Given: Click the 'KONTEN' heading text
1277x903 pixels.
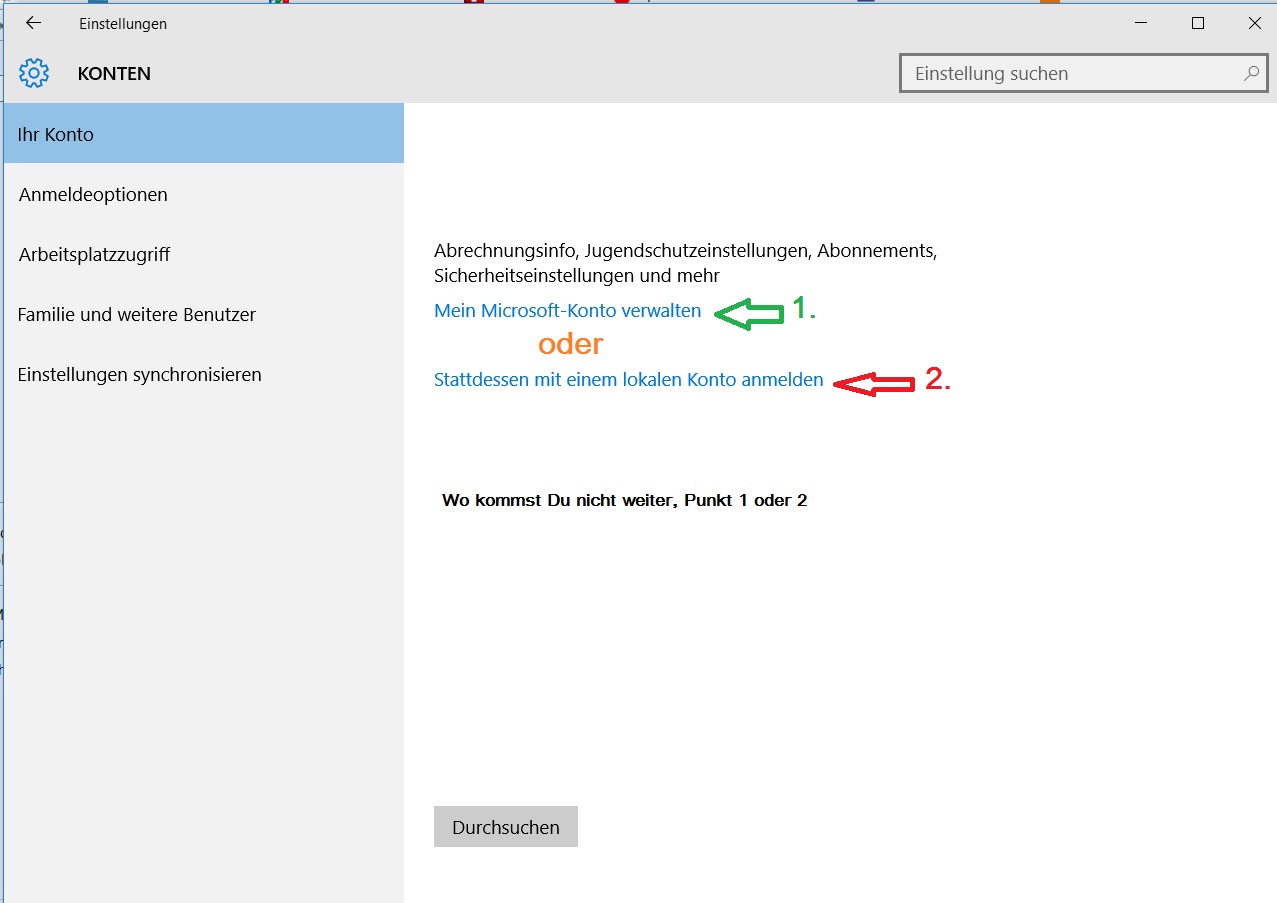Looking at the screenshot, I should [x=114, y=74].
